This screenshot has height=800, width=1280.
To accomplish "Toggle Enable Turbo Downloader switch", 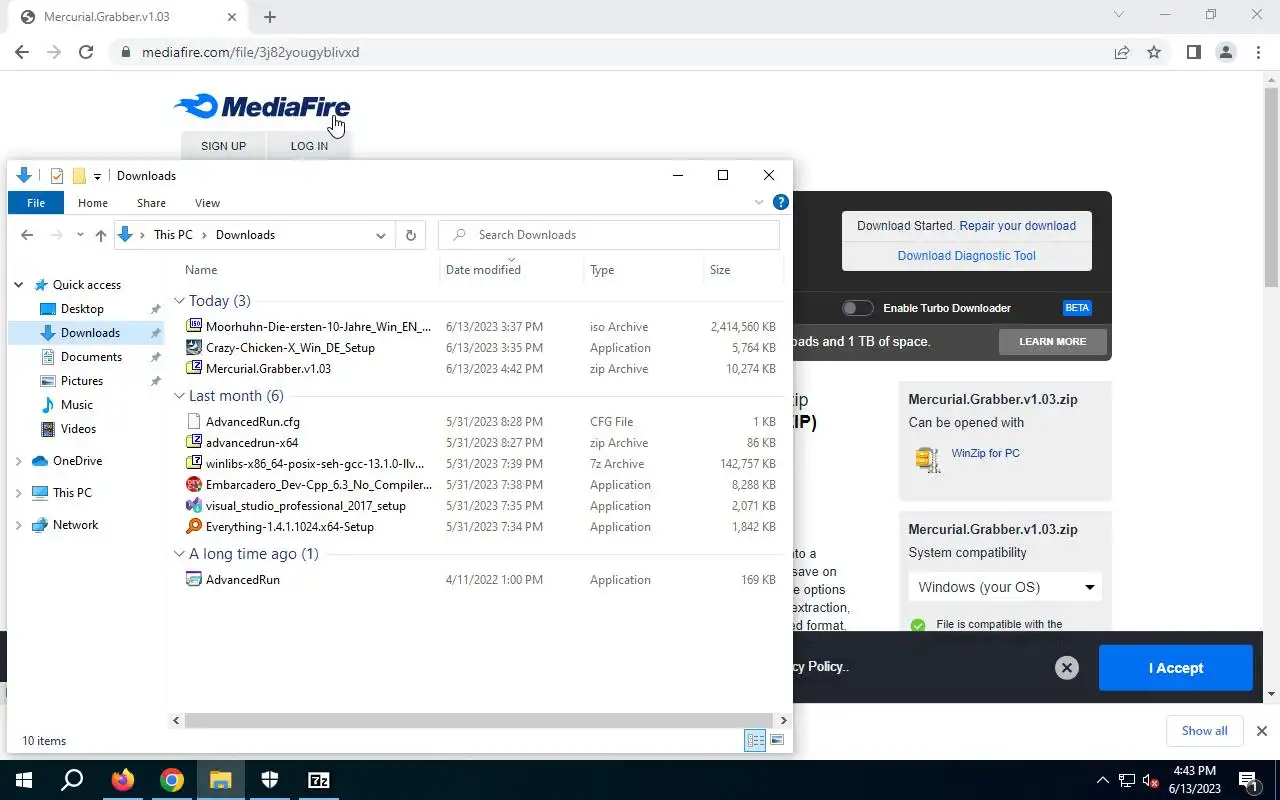I will coord(857,308).
